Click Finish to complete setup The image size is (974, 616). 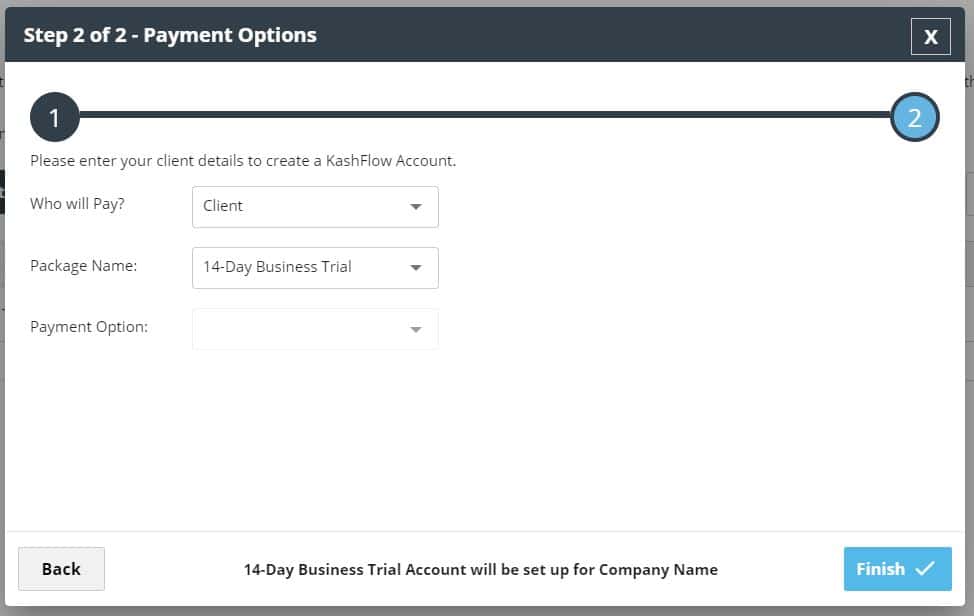click(x=896, y=569)
